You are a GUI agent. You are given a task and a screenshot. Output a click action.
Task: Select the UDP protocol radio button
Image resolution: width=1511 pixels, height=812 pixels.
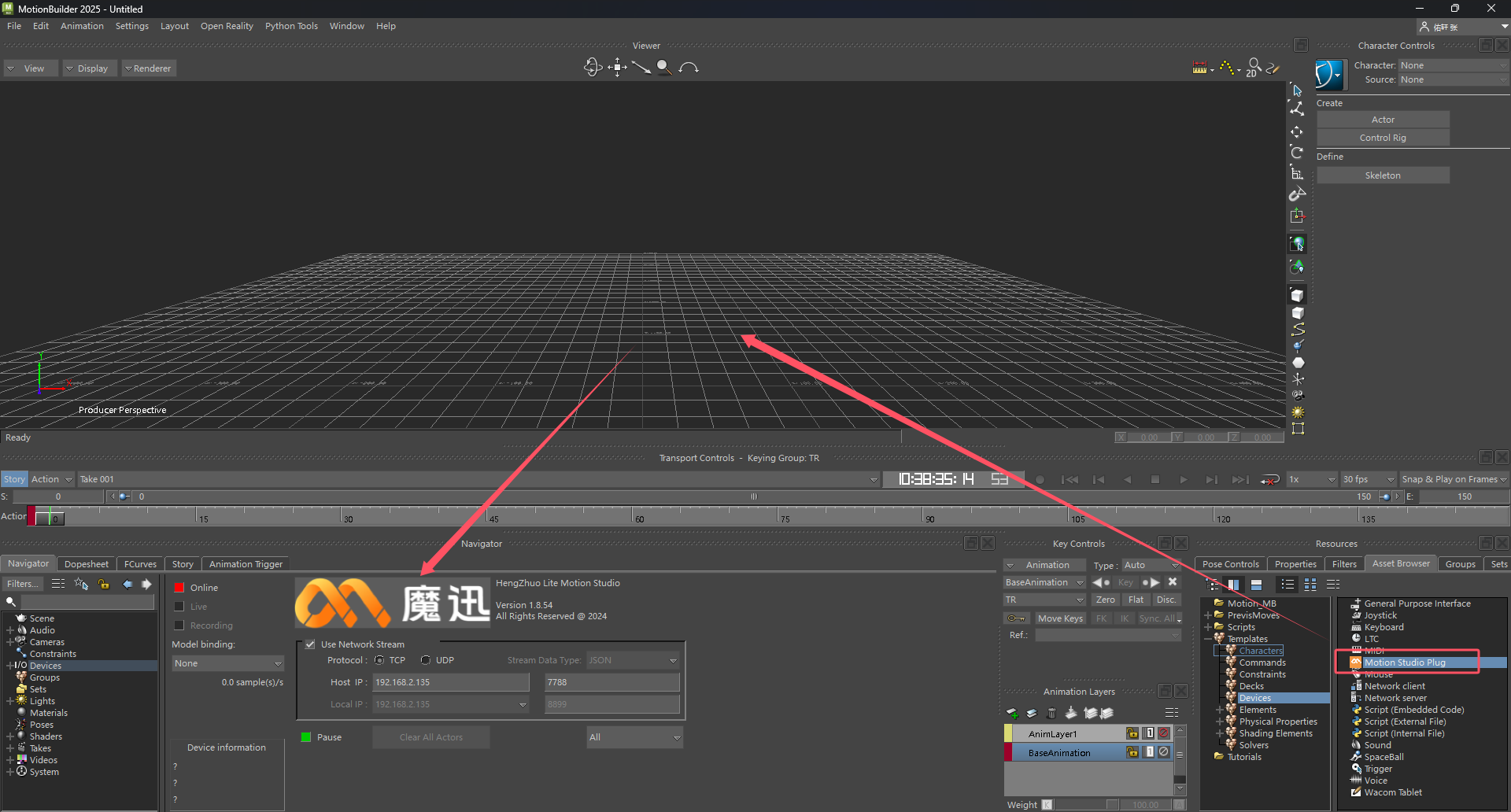[x=426, y=660]
